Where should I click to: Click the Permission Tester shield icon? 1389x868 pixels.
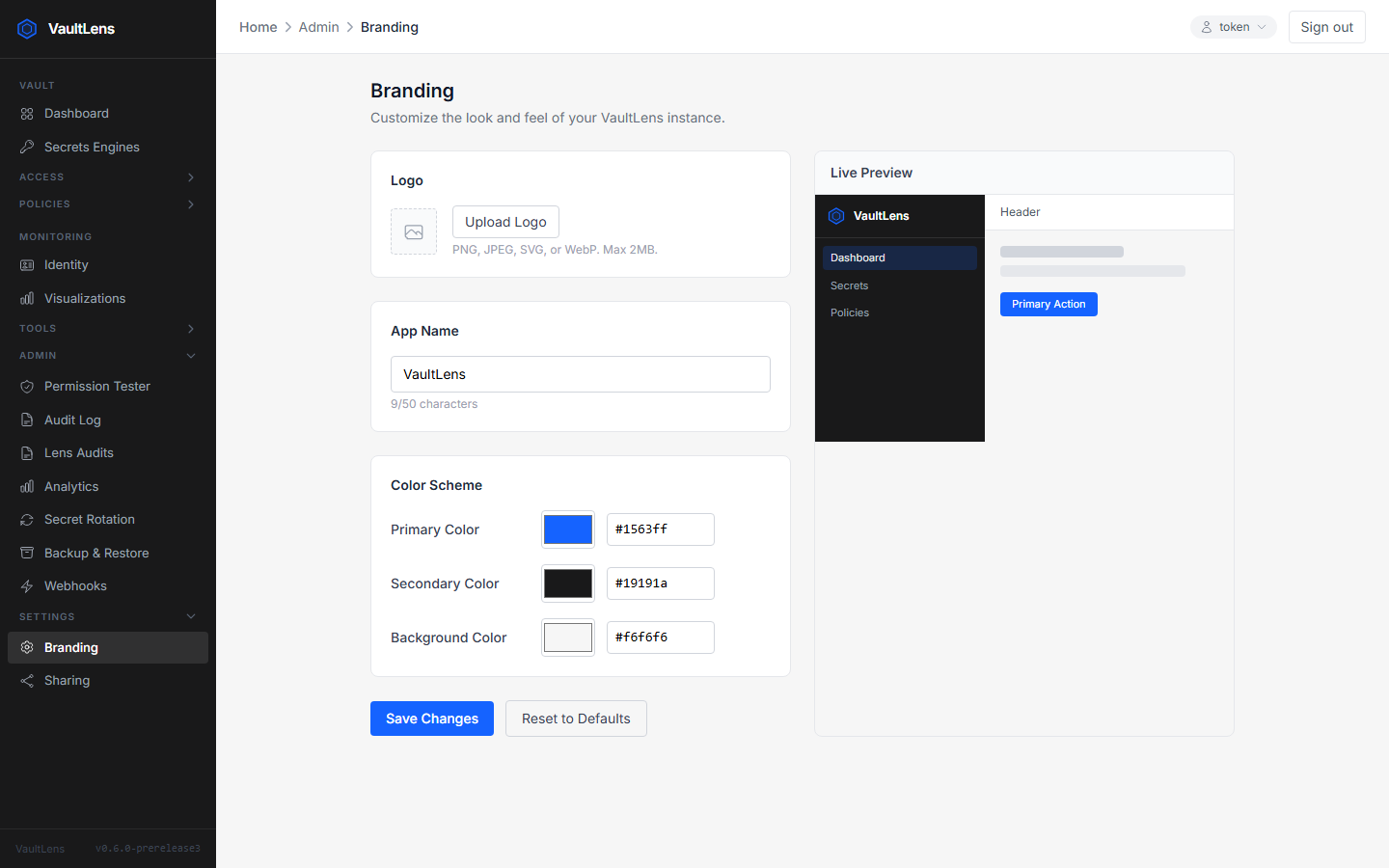(27, 386)
